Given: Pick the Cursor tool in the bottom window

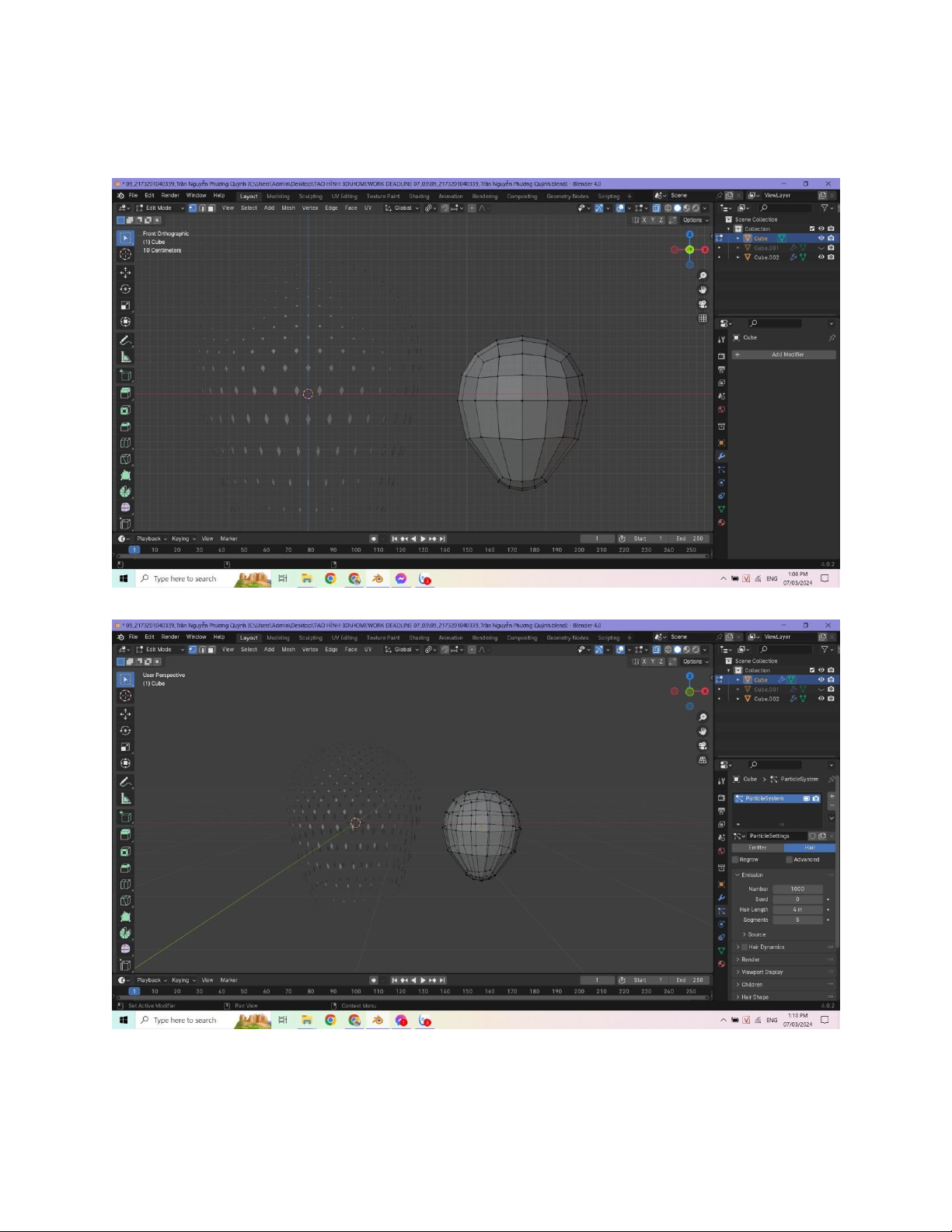Looking at the screenshot, I should [125, 696].
